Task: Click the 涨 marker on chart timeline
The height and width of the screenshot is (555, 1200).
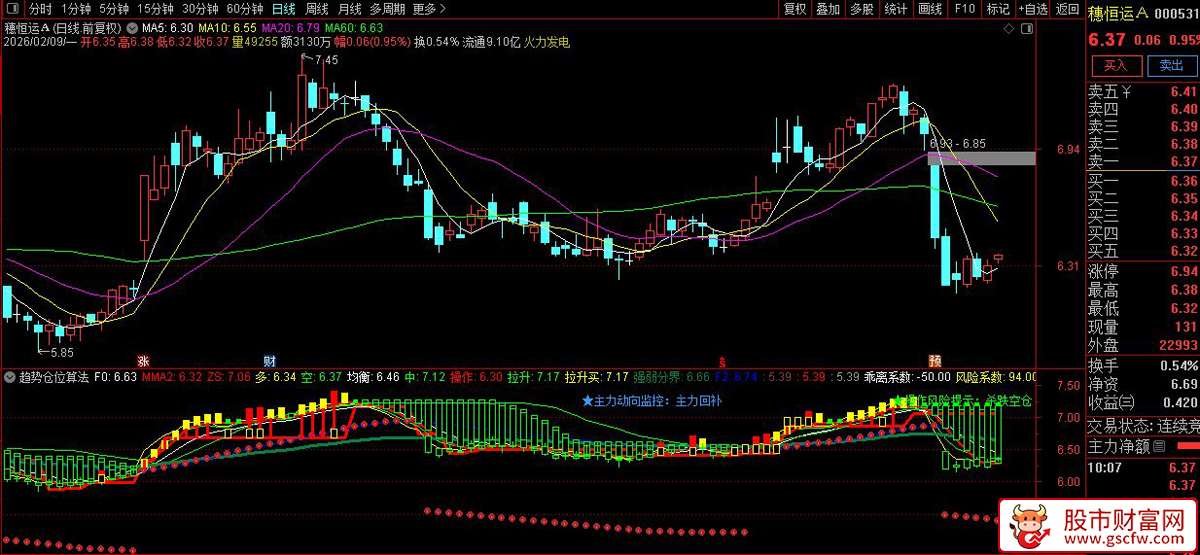Action: (143, 359)
